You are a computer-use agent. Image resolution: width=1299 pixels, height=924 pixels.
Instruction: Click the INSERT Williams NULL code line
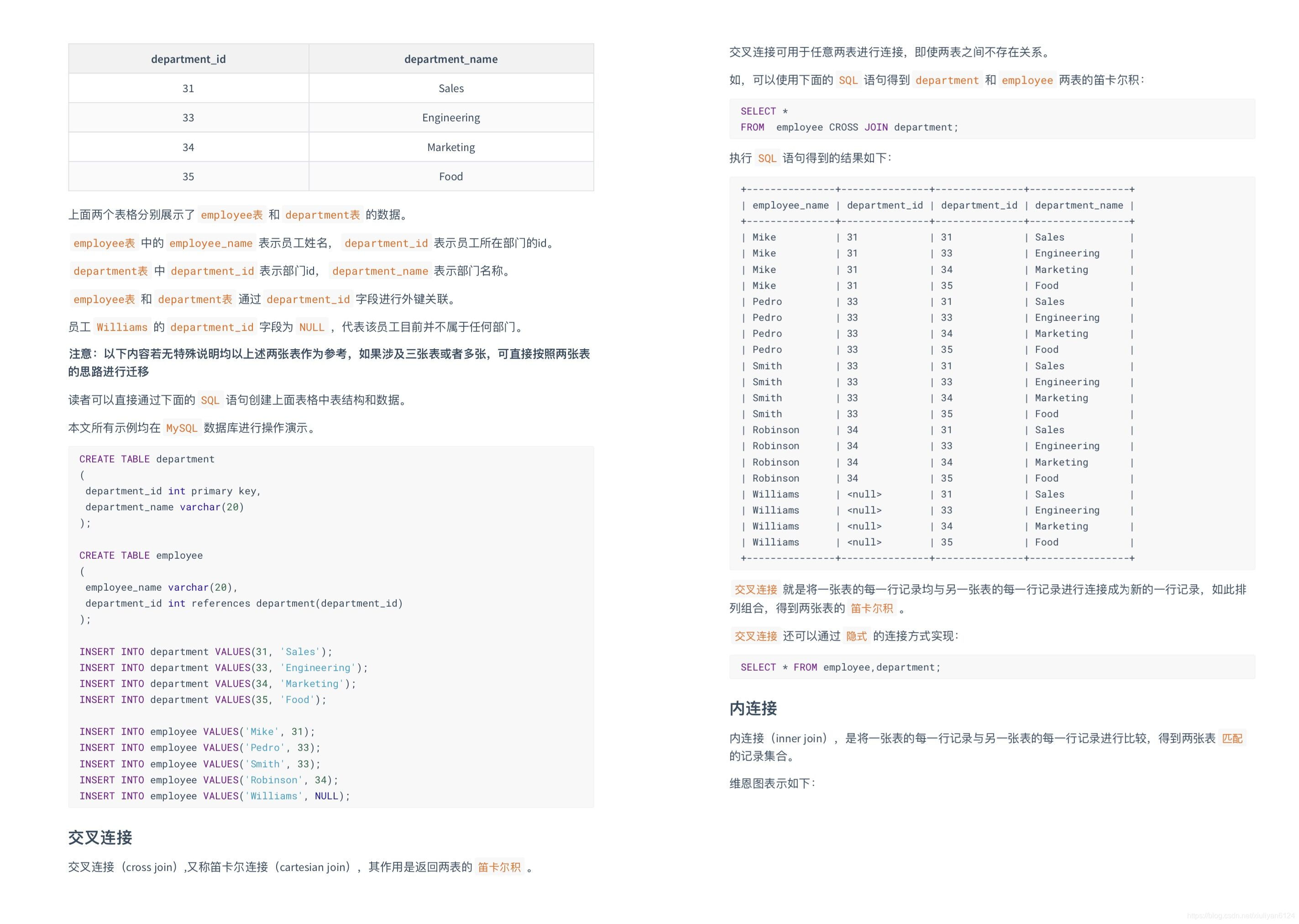coord(215,795)
